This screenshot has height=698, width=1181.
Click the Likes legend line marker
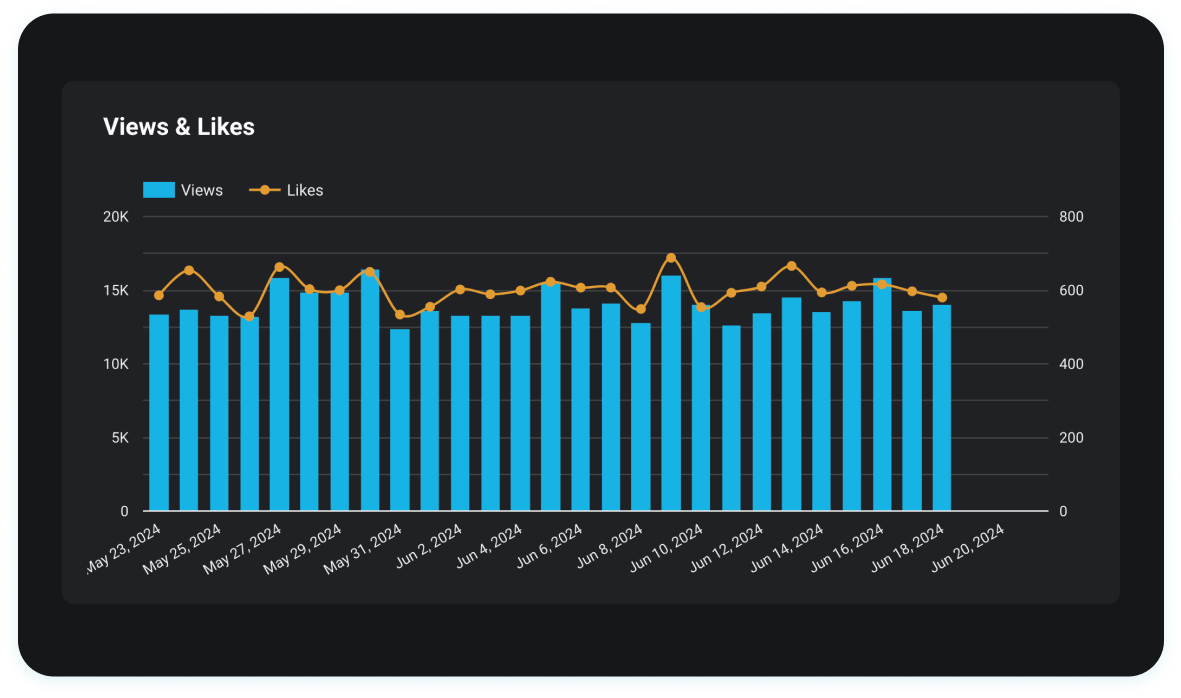click(262, 189)
